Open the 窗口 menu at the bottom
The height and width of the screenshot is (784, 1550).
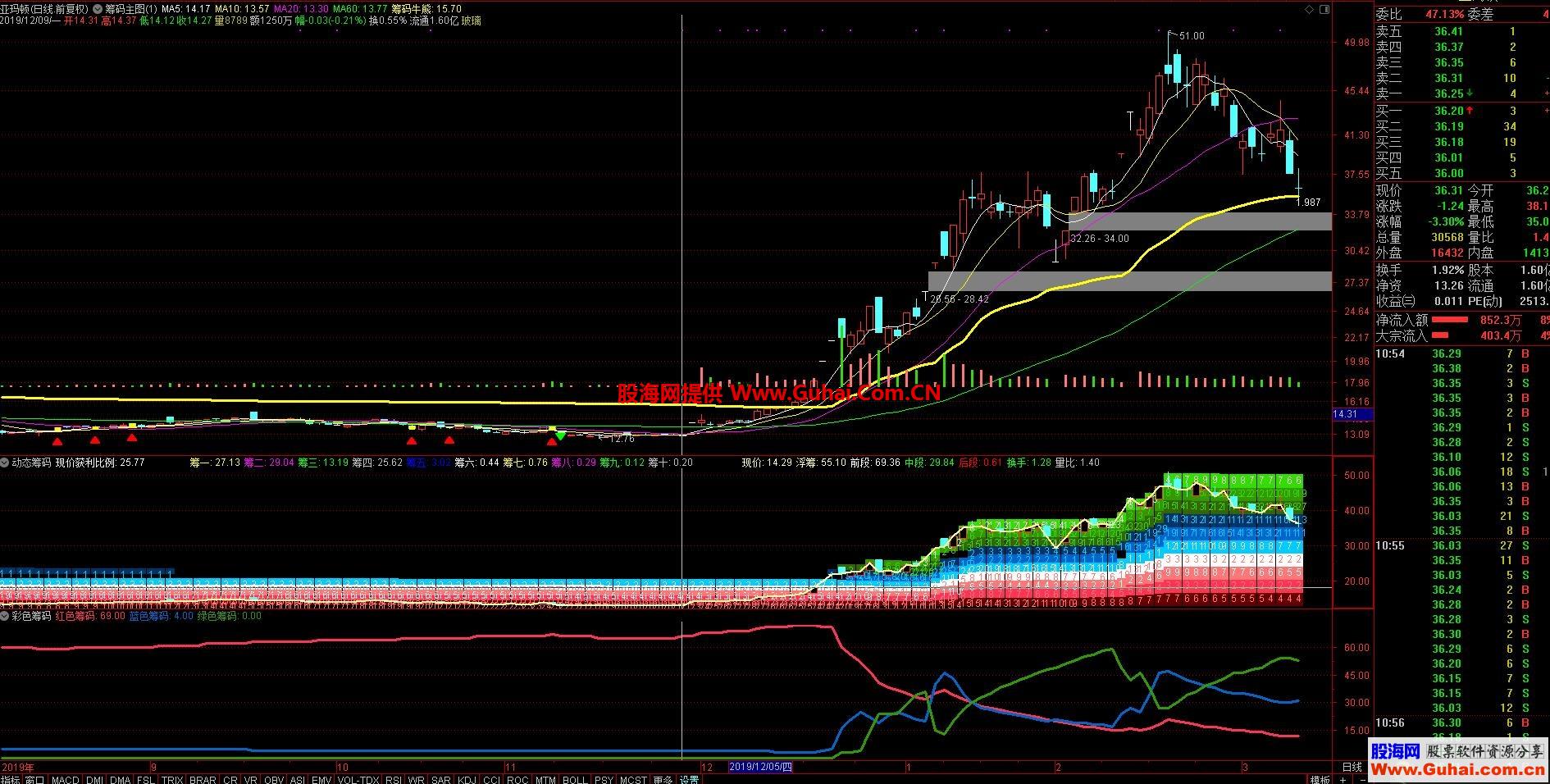(34, 779)
